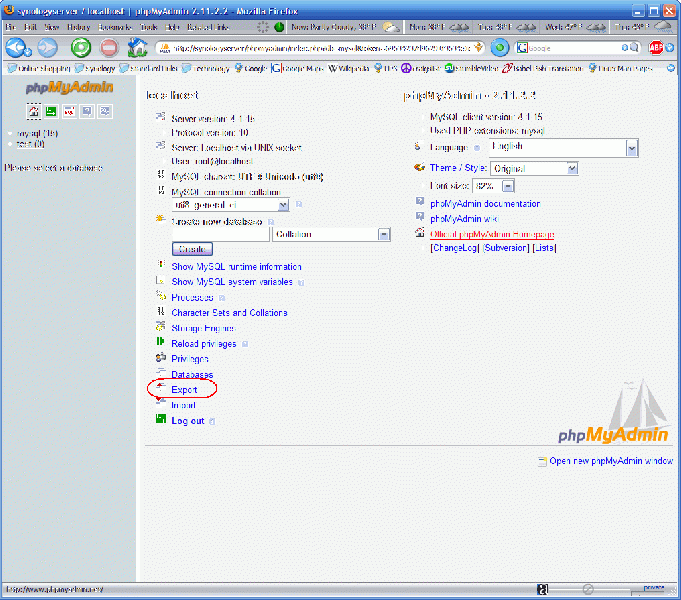681x600 pixels.
Task: Open the Privileges link
Action: 190,359
